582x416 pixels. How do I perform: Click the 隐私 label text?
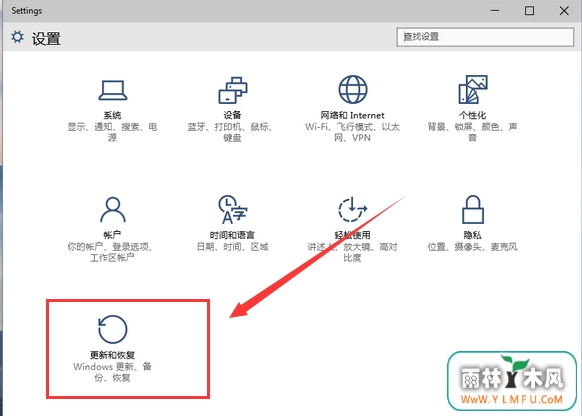(x=473, y=235)
